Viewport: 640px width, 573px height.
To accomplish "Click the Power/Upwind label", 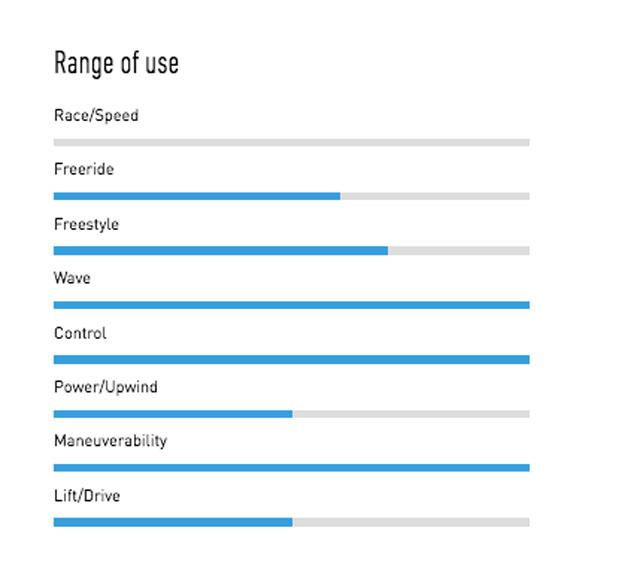I will 106,387.
